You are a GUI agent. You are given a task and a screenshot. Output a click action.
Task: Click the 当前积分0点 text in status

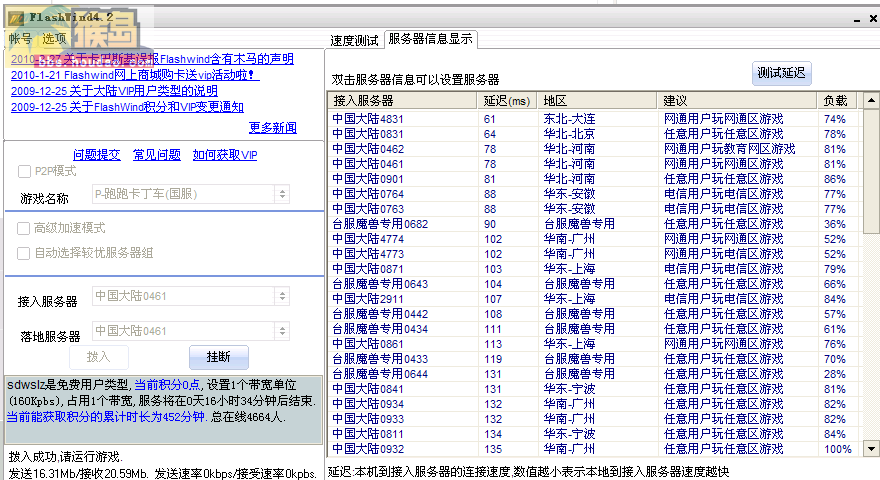click(167, 385)
